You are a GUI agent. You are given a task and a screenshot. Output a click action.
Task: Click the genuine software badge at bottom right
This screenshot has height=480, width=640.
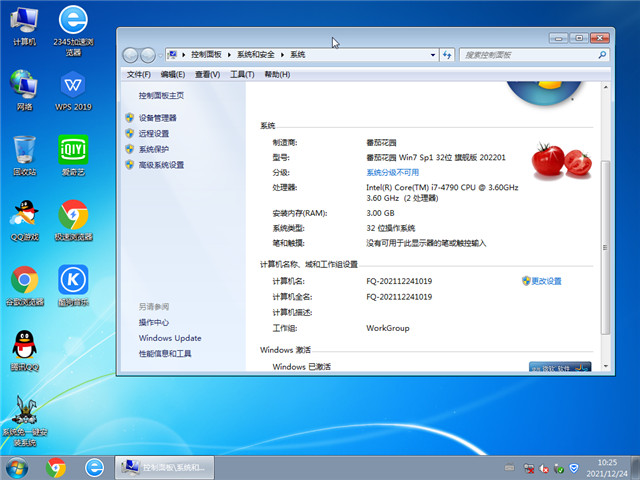coord(560,367)
